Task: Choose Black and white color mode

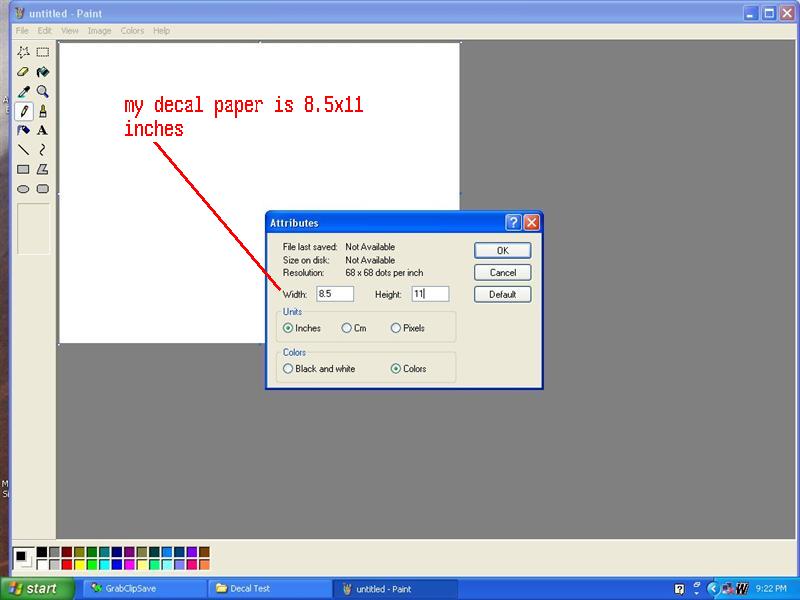Action: click(288, 368)
